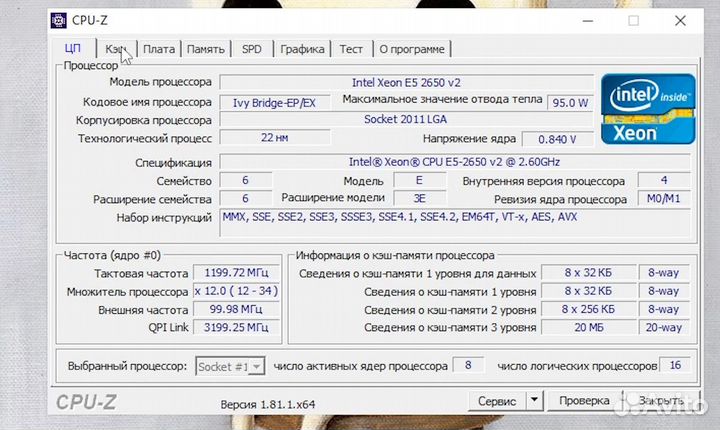Click the external frequency value 99.98 МГц
720x430 pixels.
pyautogui.click(x=236, y=309)
